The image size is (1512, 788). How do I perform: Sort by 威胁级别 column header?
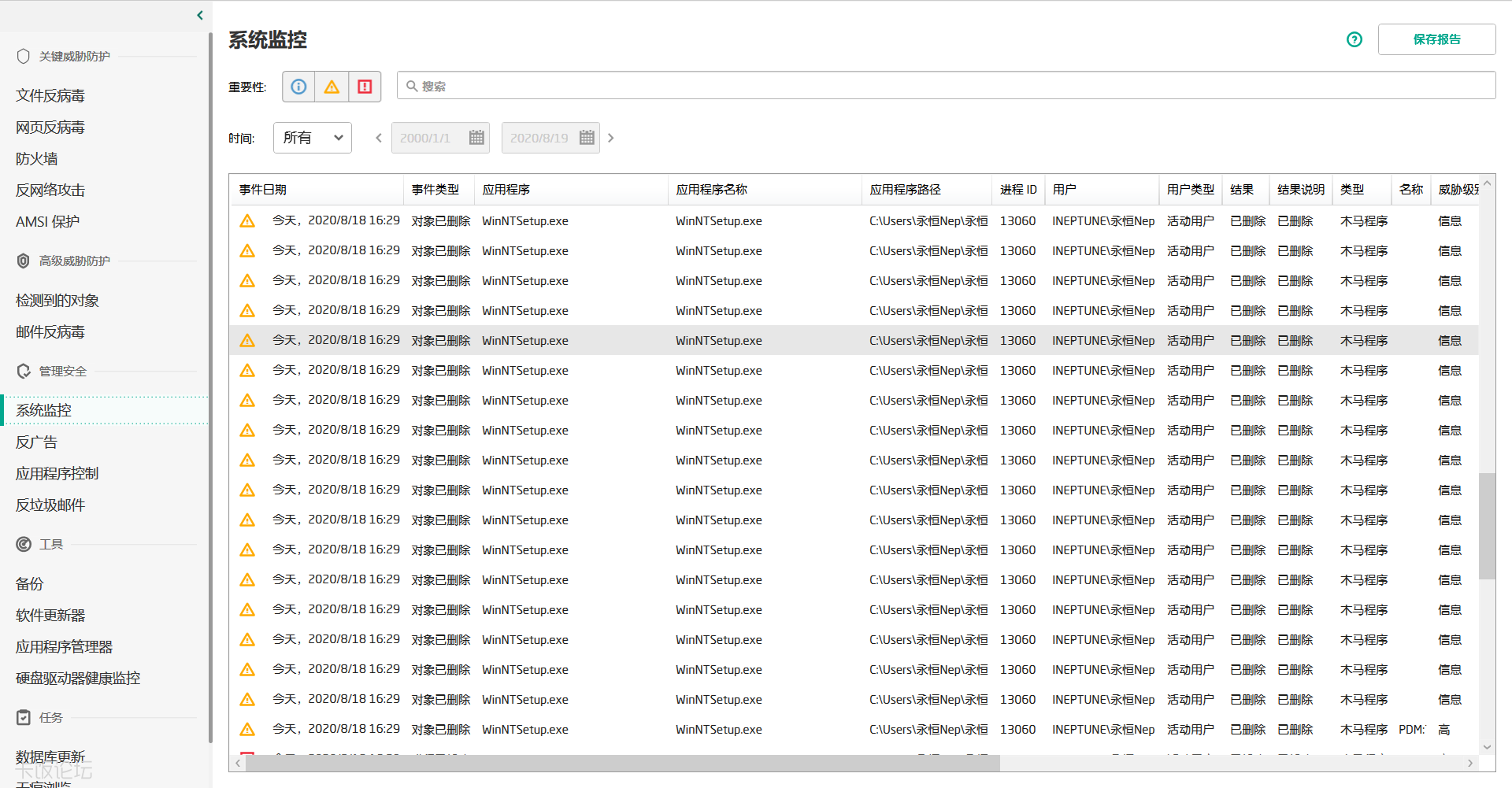(x=1457, y=190)
